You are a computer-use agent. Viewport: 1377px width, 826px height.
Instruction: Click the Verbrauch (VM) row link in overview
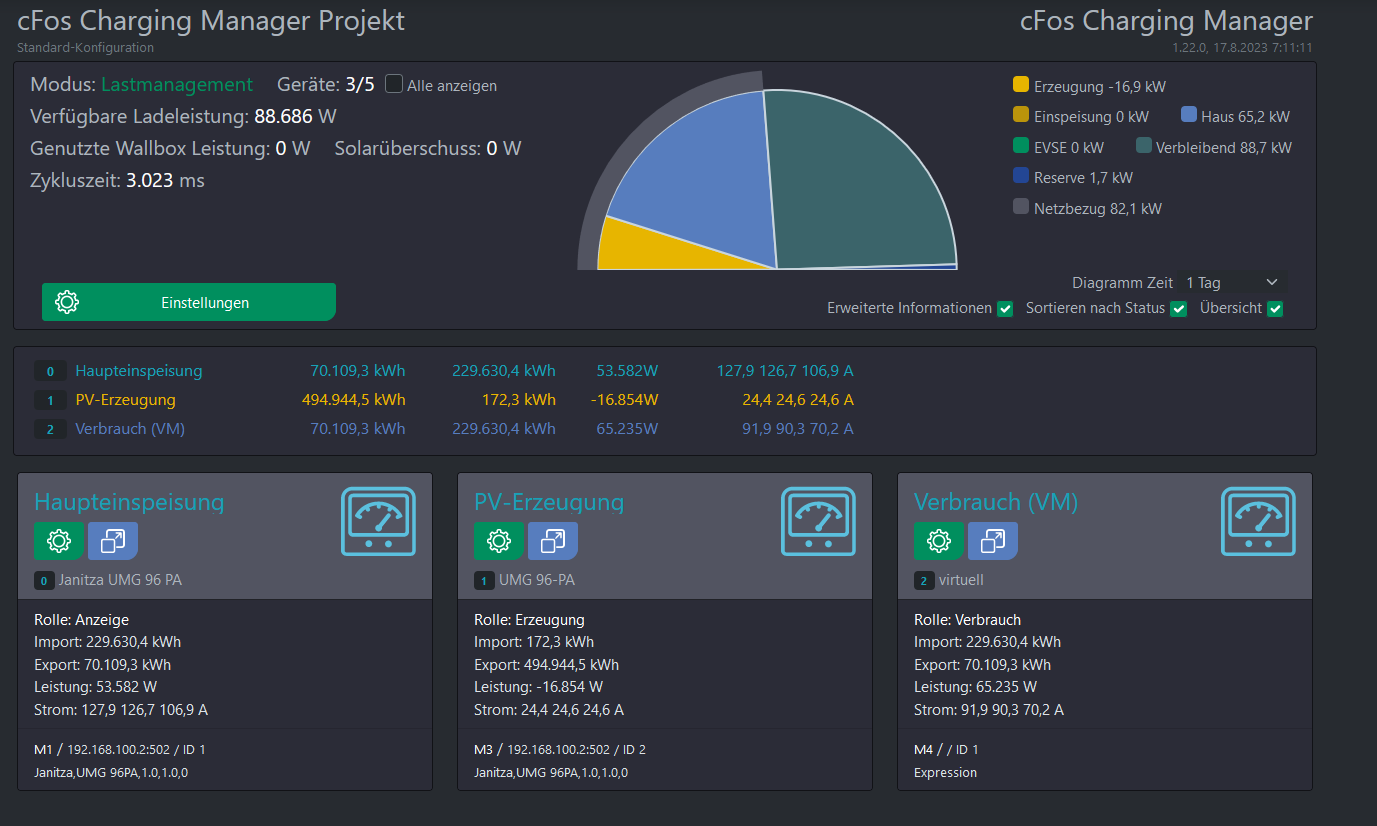click(x=130, y=429)
